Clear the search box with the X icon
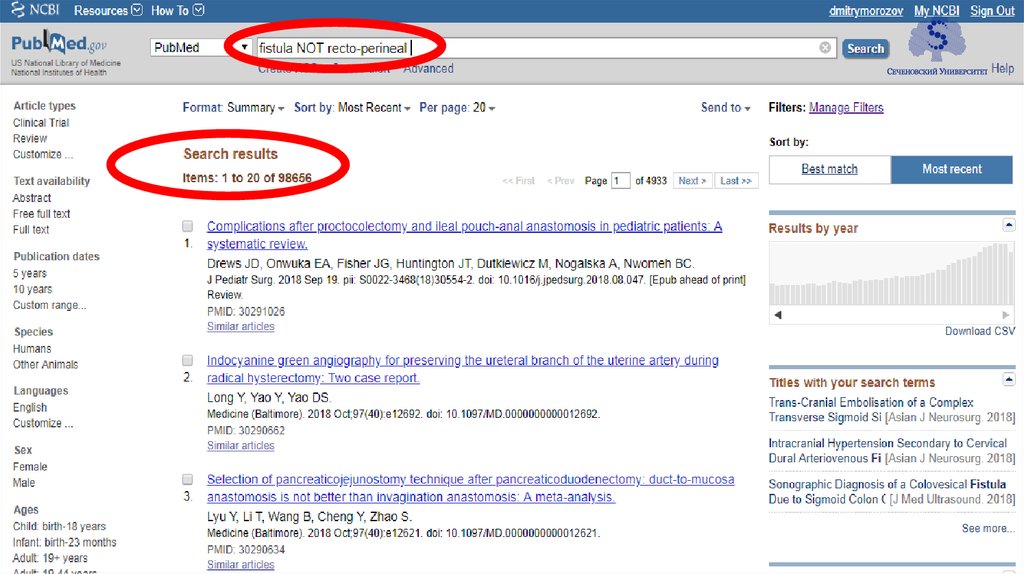 [825, 48]
